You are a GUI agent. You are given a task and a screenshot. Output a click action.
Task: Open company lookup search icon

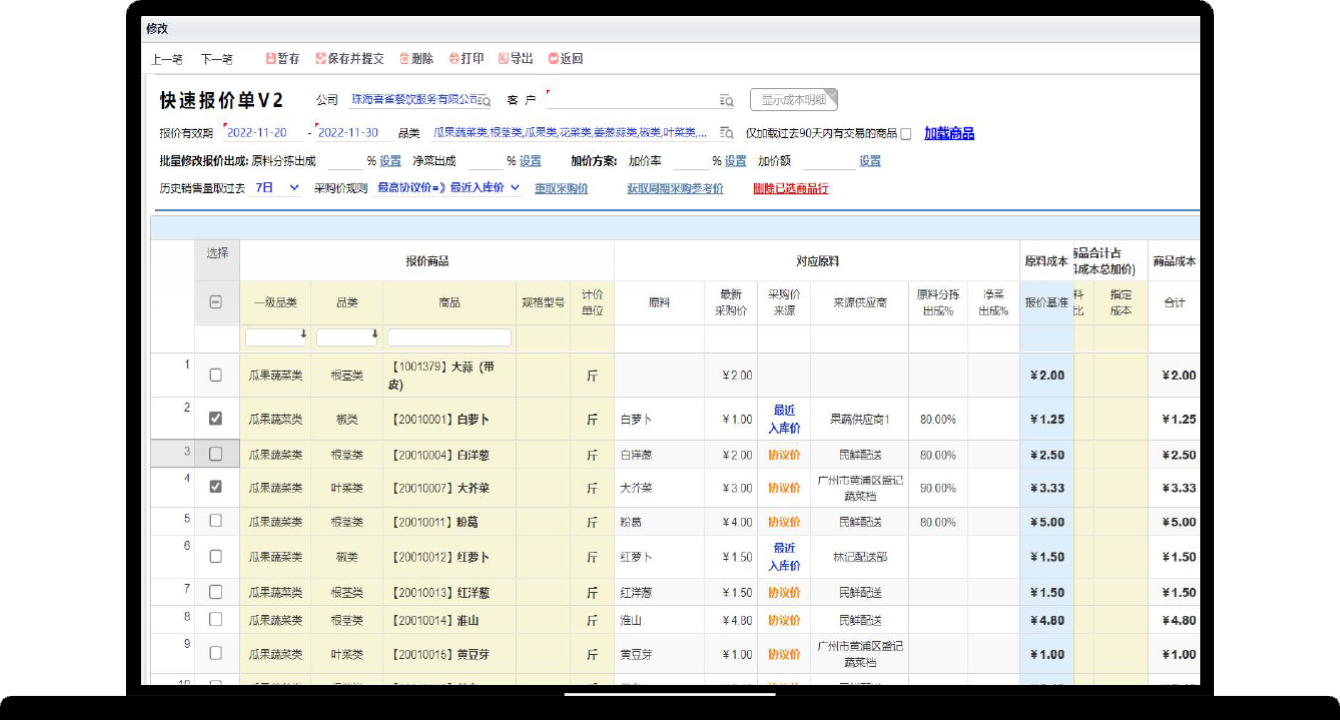click(484, 100)
